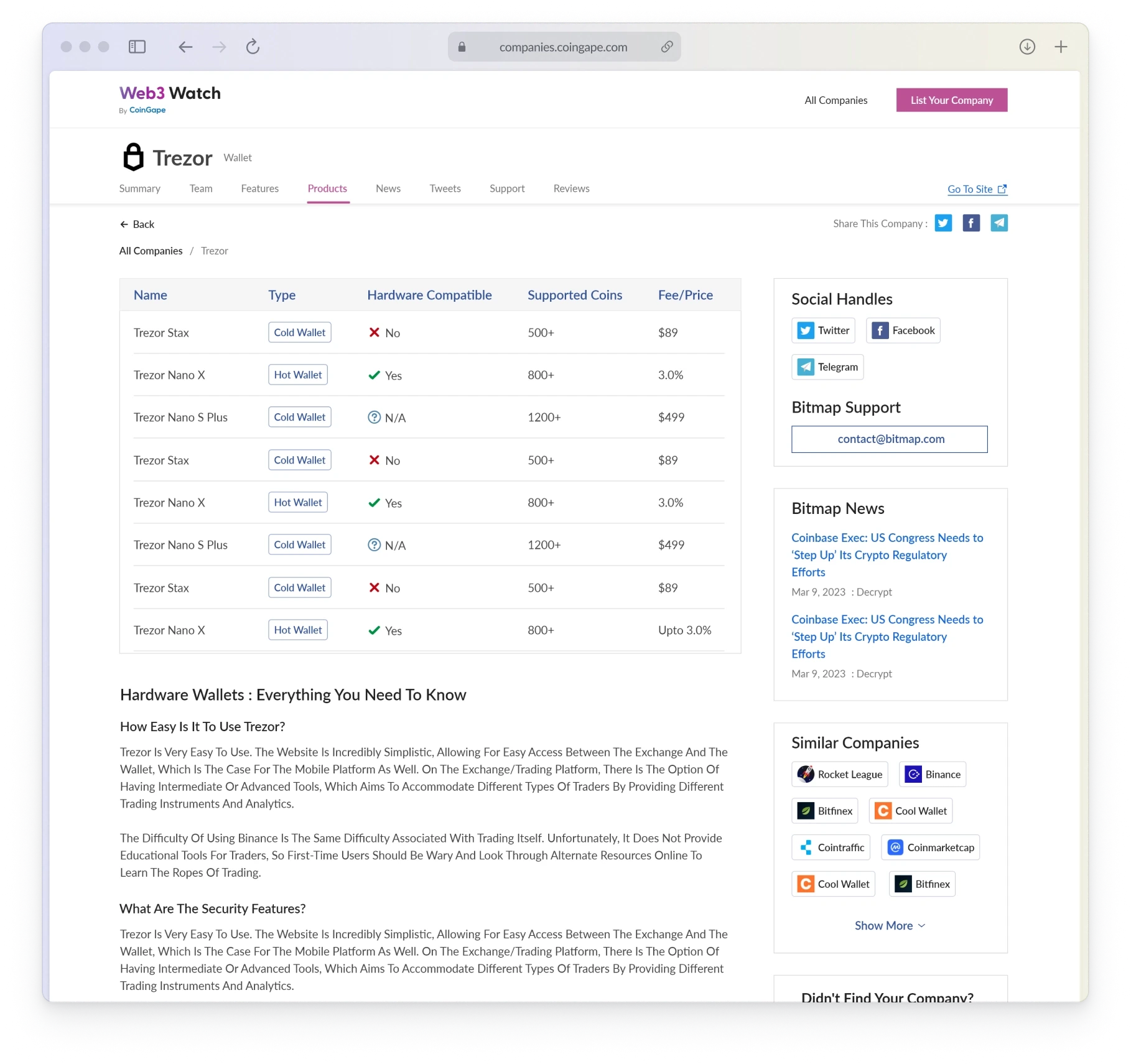Open All Companies in the header
This screenshot has height=1064, width=1131.
pyautogui.click(x=836, y=100)
